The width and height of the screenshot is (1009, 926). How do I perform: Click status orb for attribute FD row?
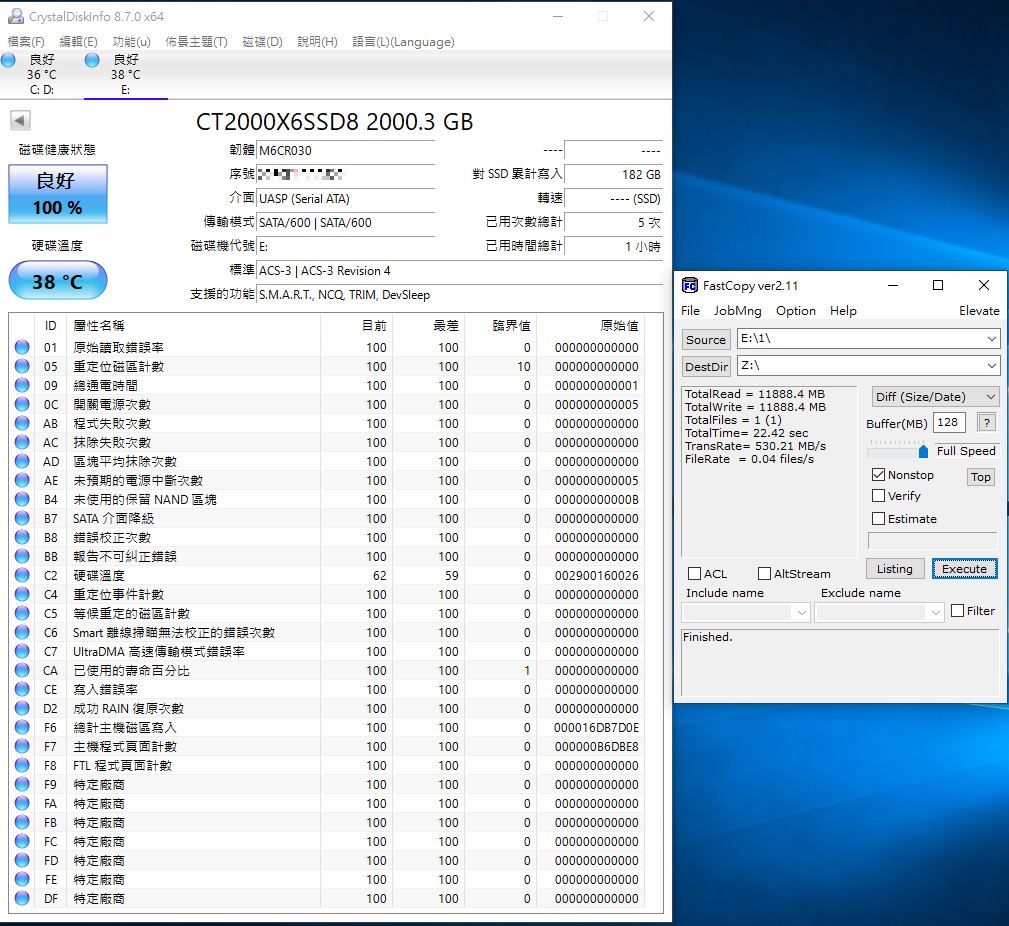pos(22,860)
